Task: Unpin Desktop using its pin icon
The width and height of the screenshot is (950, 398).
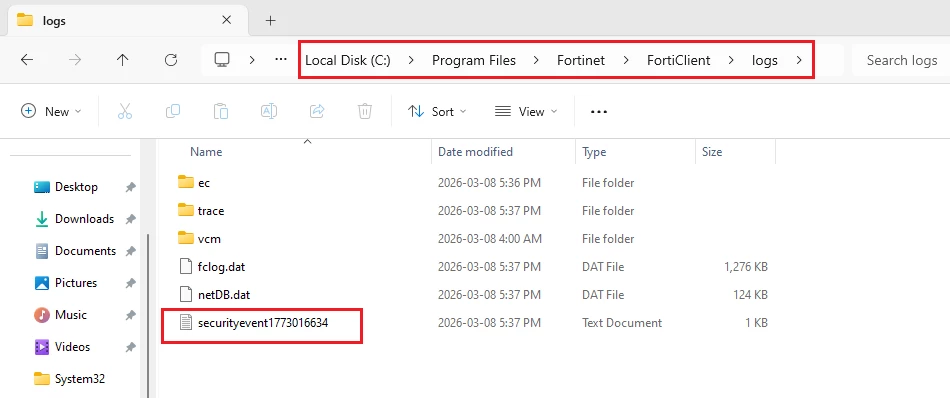Action: click(x=130, y=187)
